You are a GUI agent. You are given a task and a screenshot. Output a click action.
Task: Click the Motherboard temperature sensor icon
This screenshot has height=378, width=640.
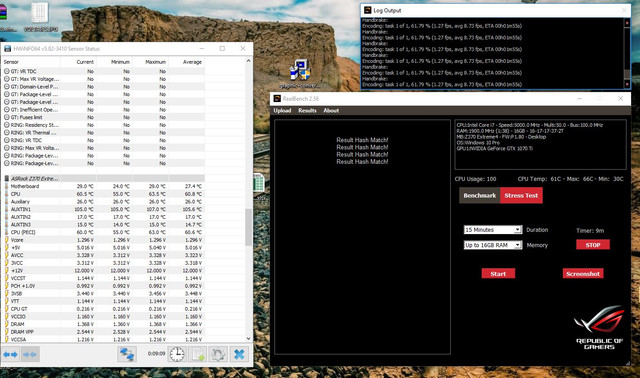pyautogui.click(x=7, y=186)
